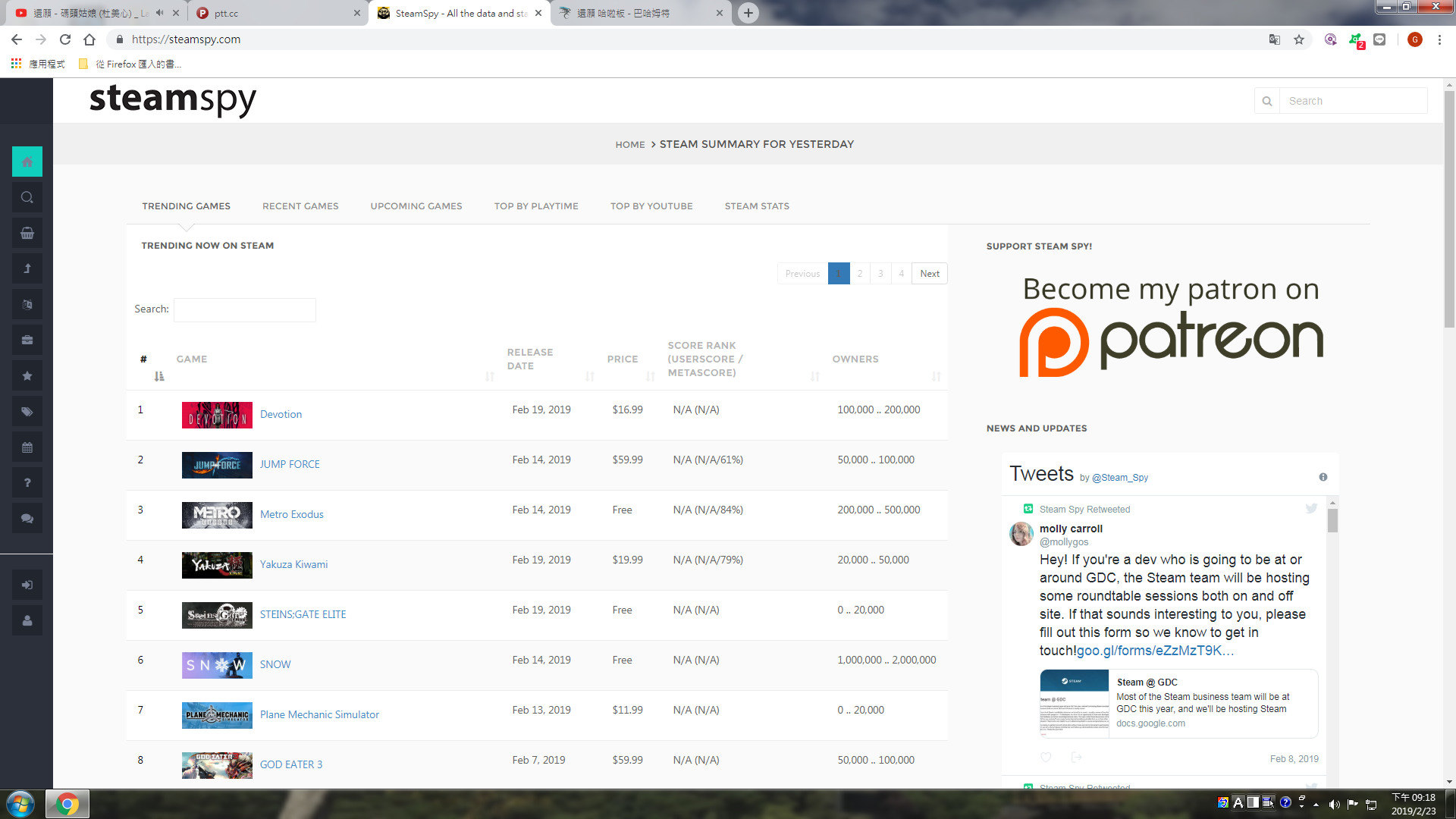The width and height of the screenshot is (1456, 819).
Task: Click the Chrome icon in the taskbar
Action: 67,804
